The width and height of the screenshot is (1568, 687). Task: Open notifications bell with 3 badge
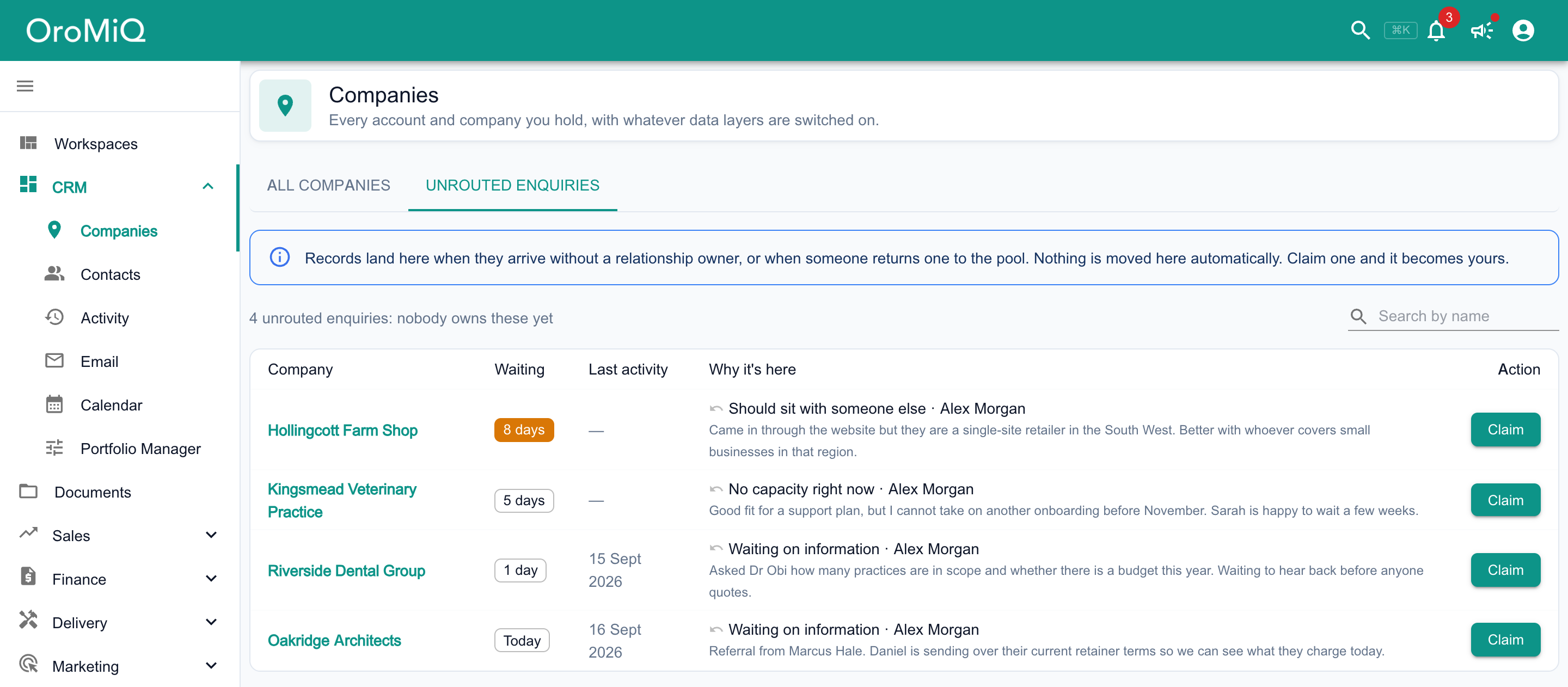tap(1436, 30)
